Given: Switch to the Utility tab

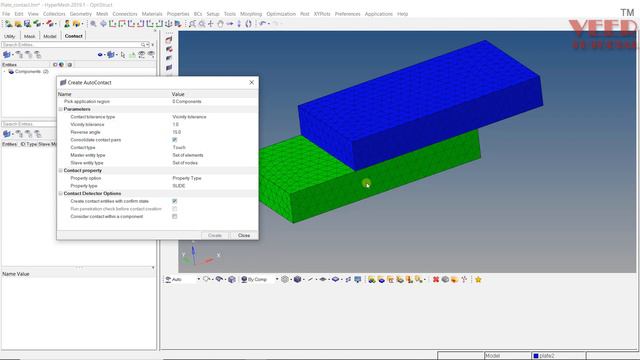Looking at the screenshot, I should point(9,36).
